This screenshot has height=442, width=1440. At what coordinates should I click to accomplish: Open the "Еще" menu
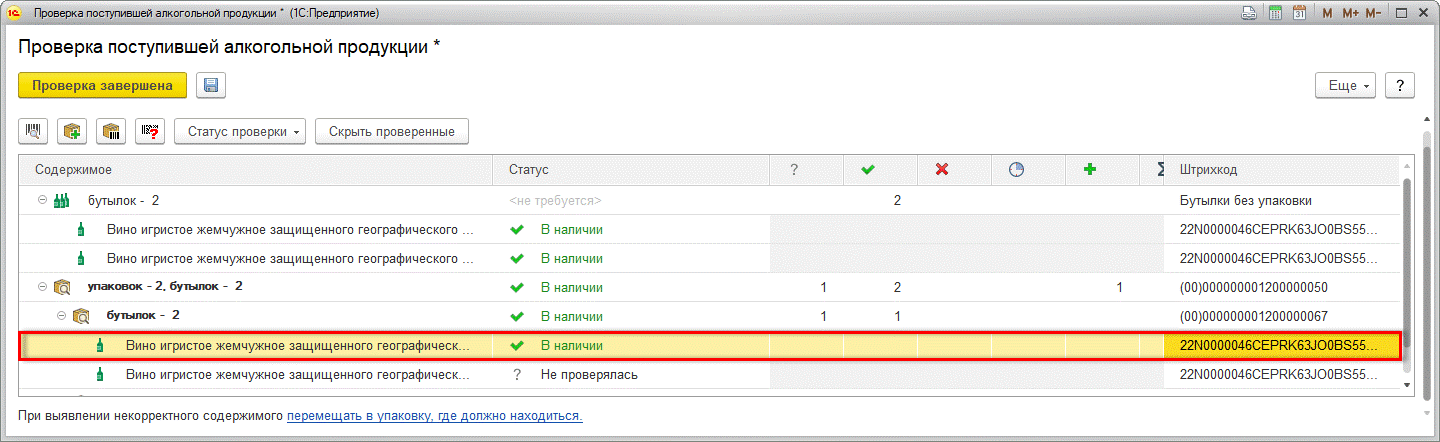1346,86
